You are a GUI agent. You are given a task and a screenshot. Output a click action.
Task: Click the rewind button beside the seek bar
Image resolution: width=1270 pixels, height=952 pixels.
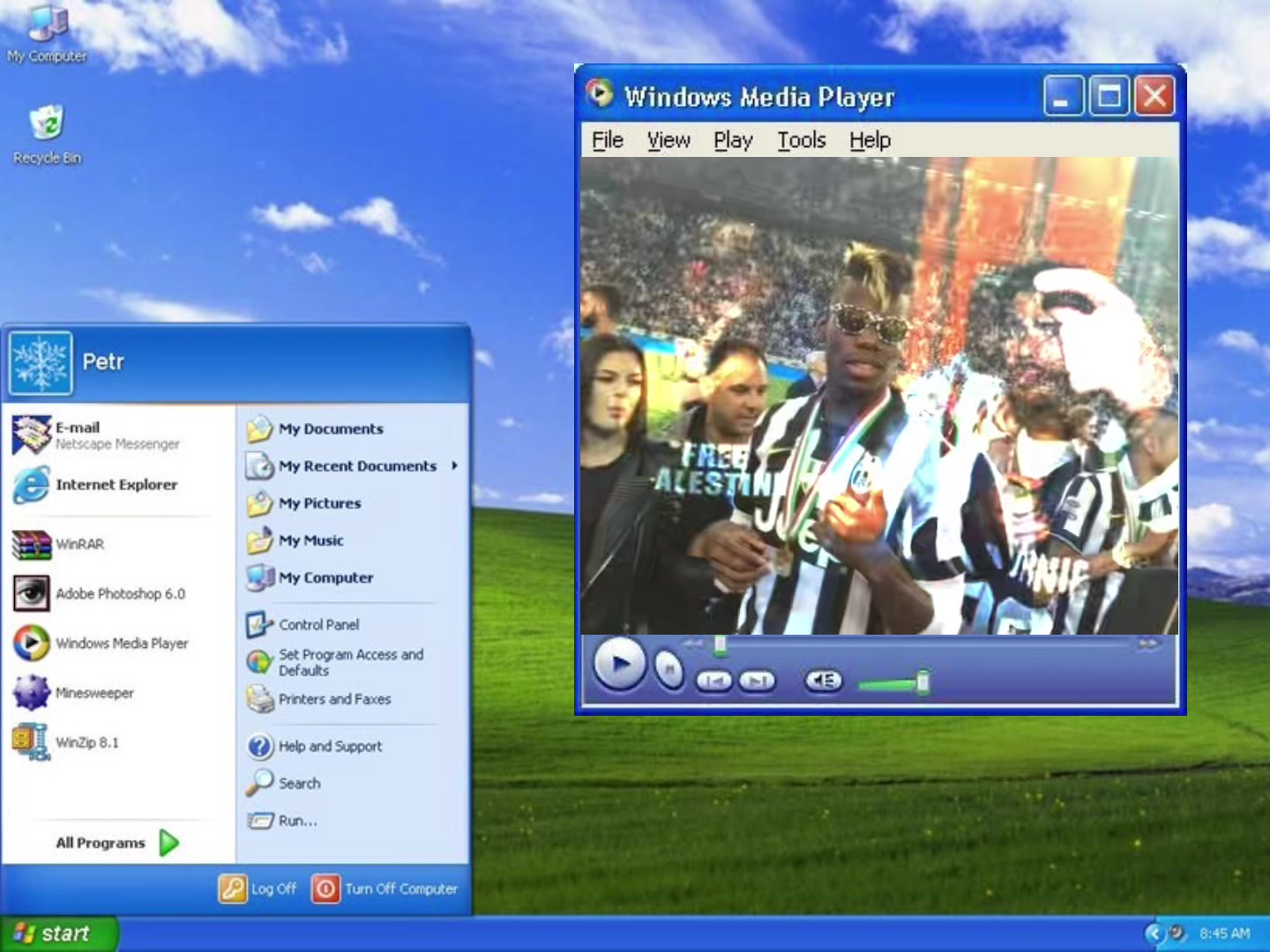(694, 644)
